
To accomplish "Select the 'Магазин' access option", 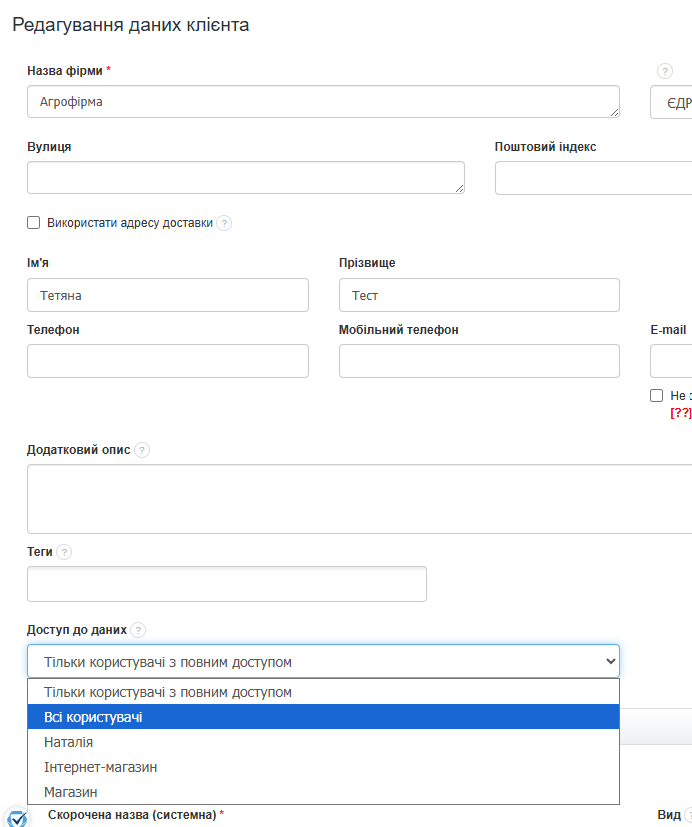I will [x=323, y=792].
